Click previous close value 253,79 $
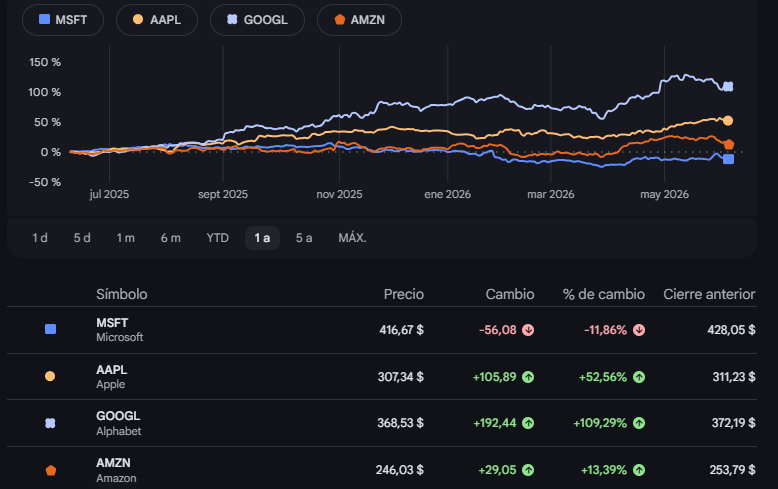This screenshot has width=778, height=489. (732, 470)
